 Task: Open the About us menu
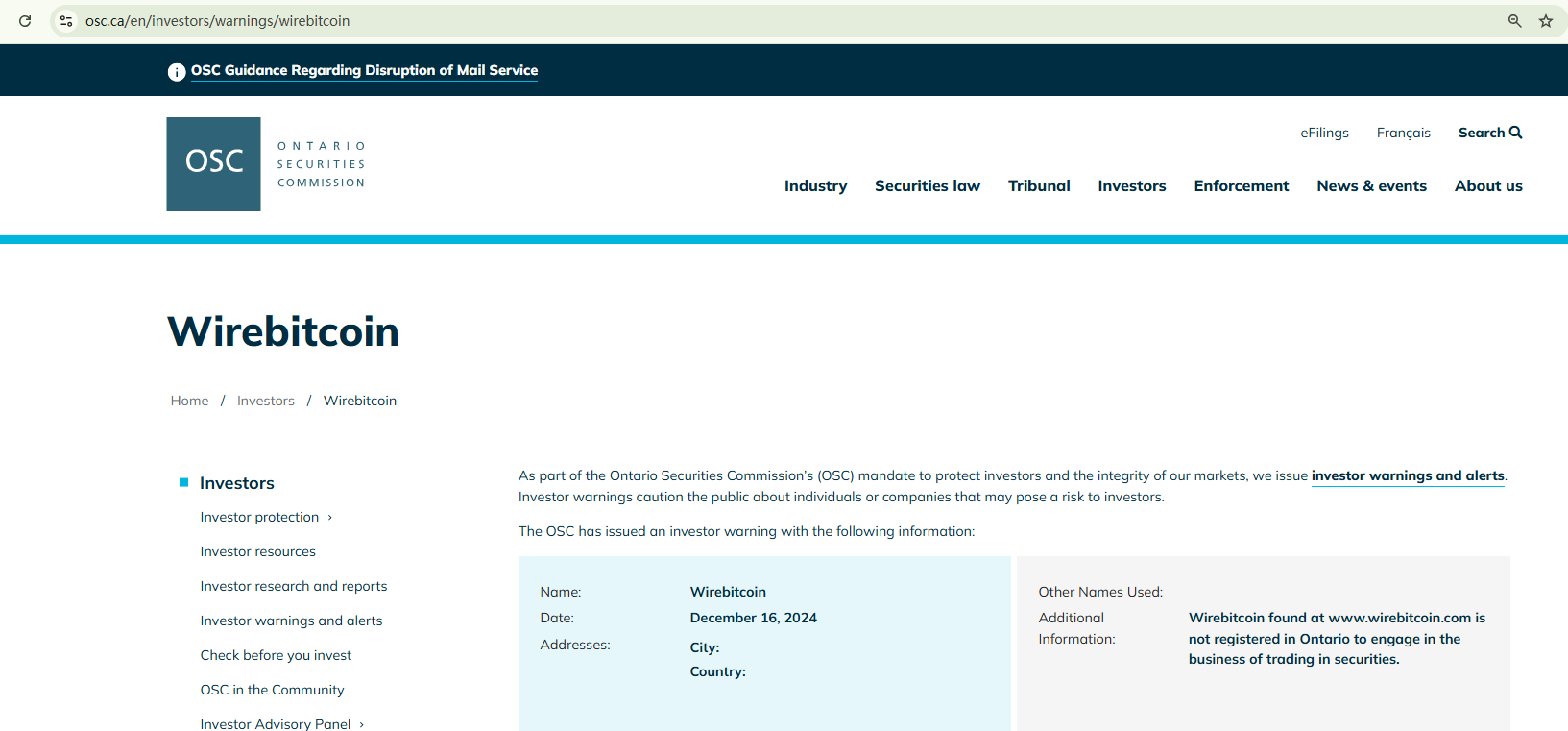1488,186
